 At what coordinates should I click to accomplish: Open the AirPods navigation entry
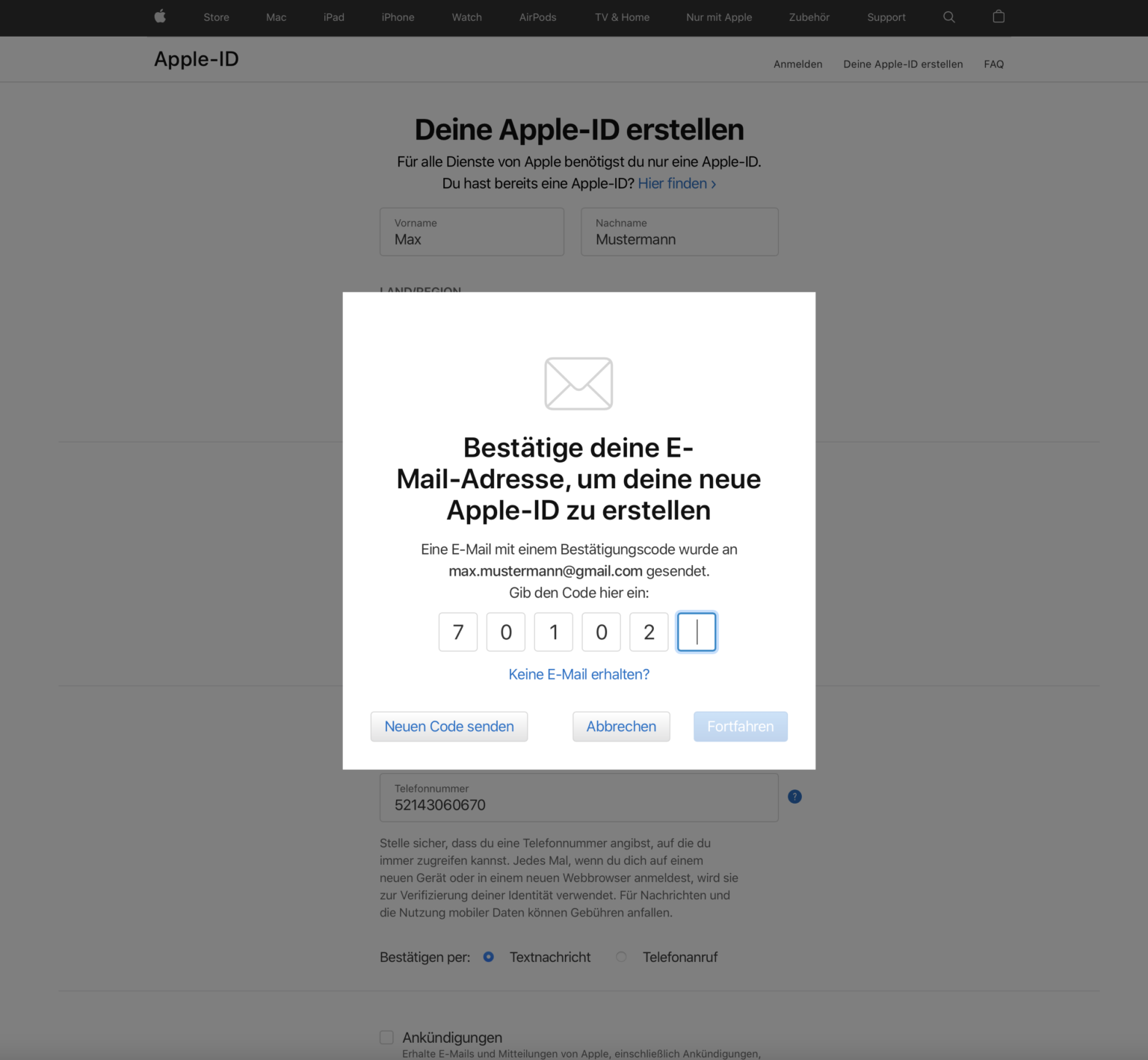click(537, 17)
